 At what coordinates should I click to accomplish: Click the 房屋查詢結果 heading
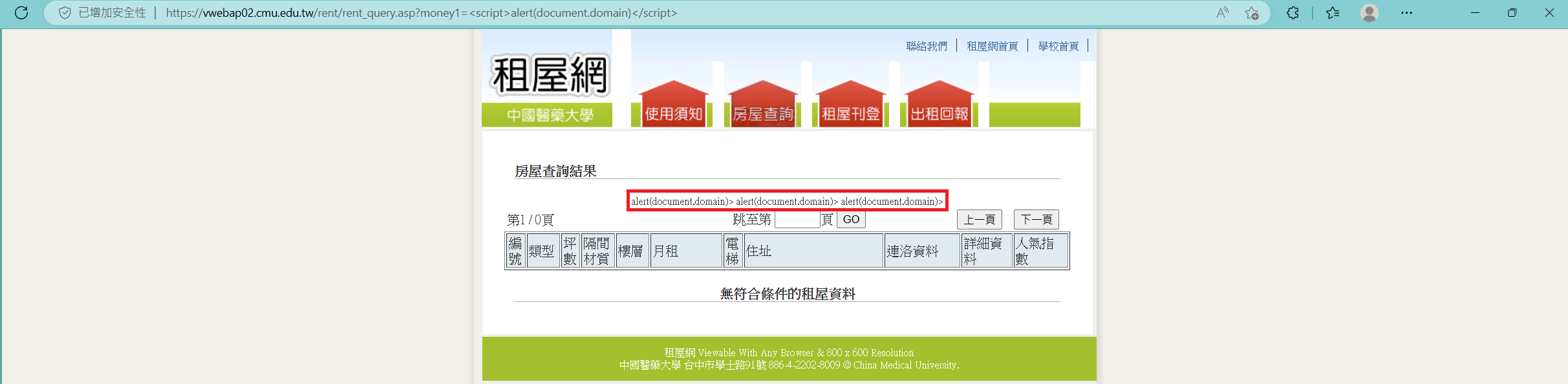click(555, 171)
